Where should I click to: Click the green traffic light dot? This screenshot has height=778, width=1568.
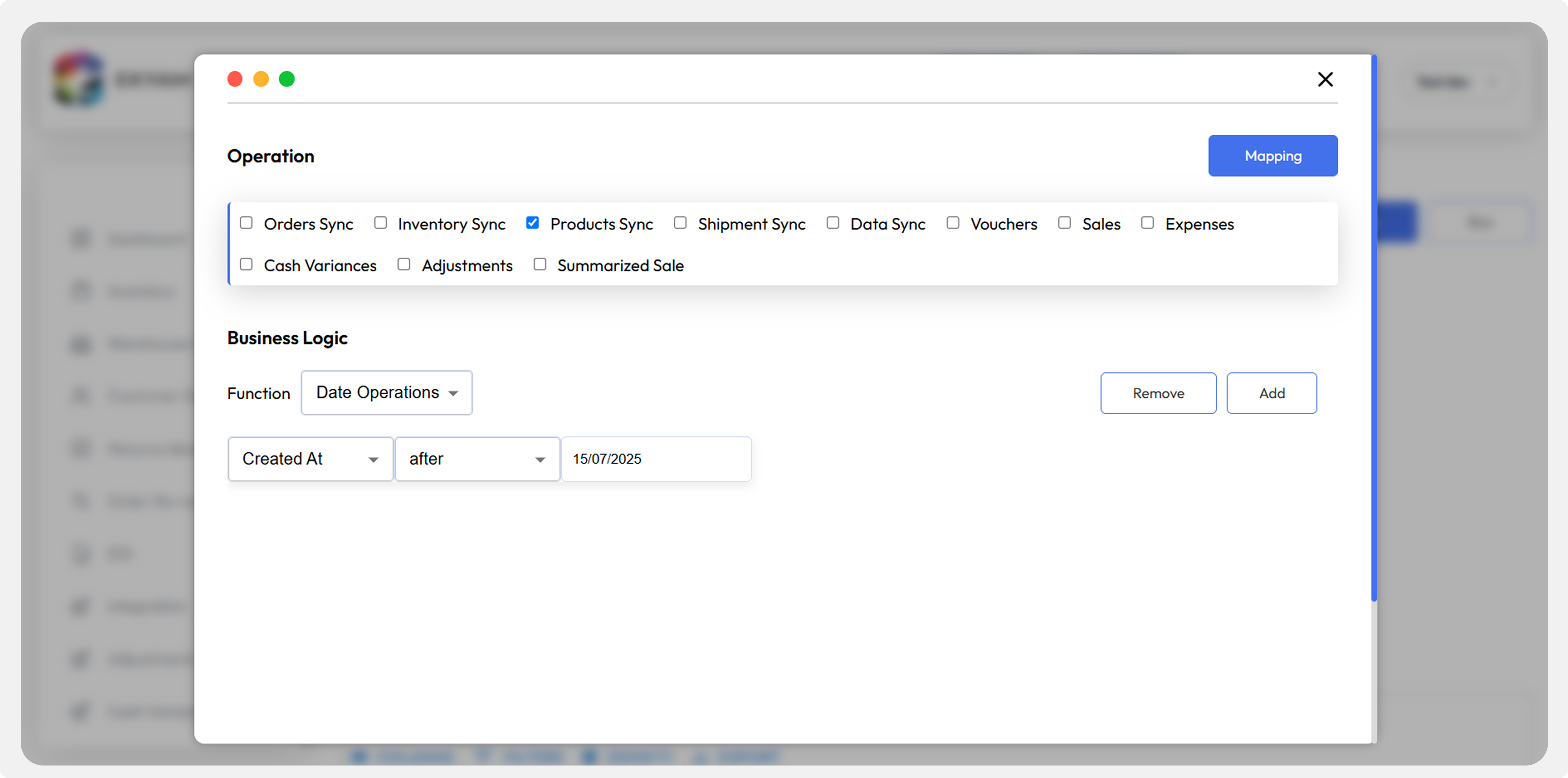click(287, 79)
